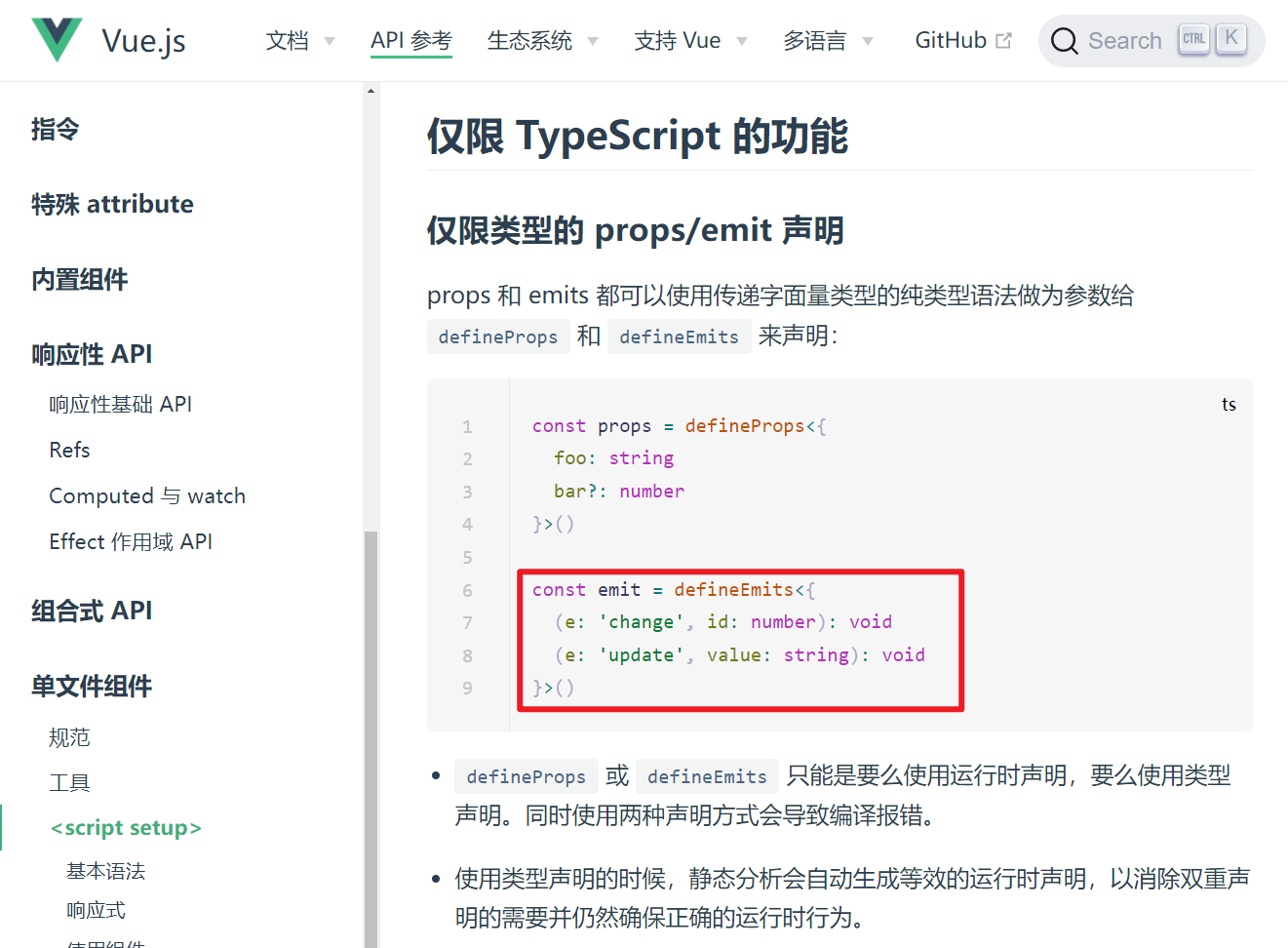Expand the 生态系统 dropdown
This screenshot has width=1288, height=948.
543,41
